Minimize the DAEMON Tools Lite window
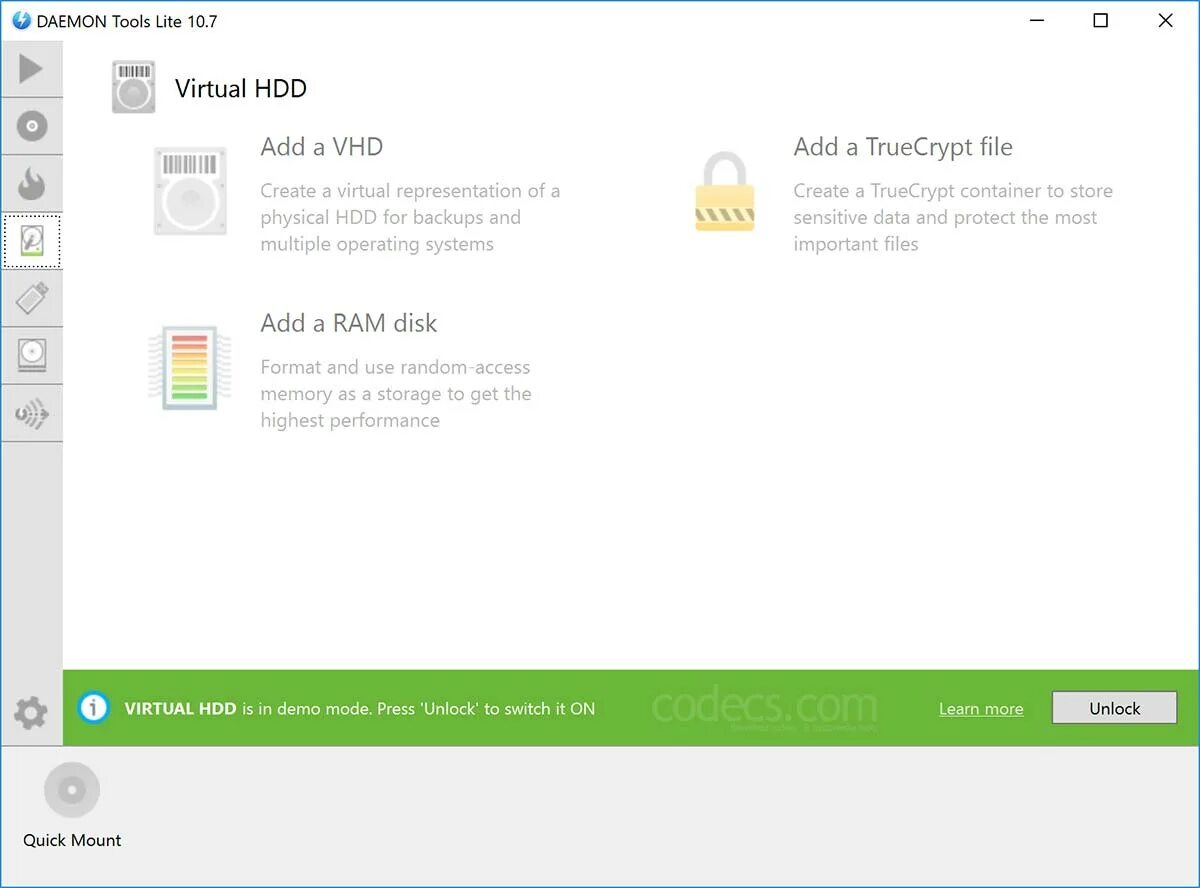 [x=1036, y=20]
